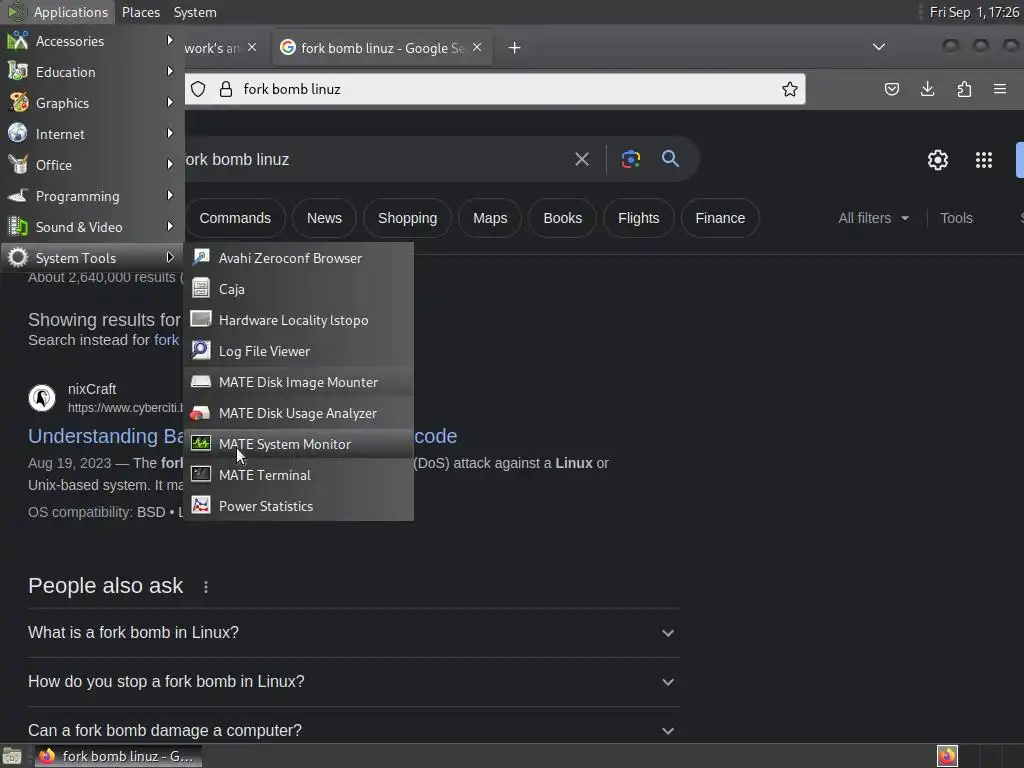Close the 'fork bomb linuz' browser tab
Screen dimensions: 1024x768
click(x=477, y=47)
